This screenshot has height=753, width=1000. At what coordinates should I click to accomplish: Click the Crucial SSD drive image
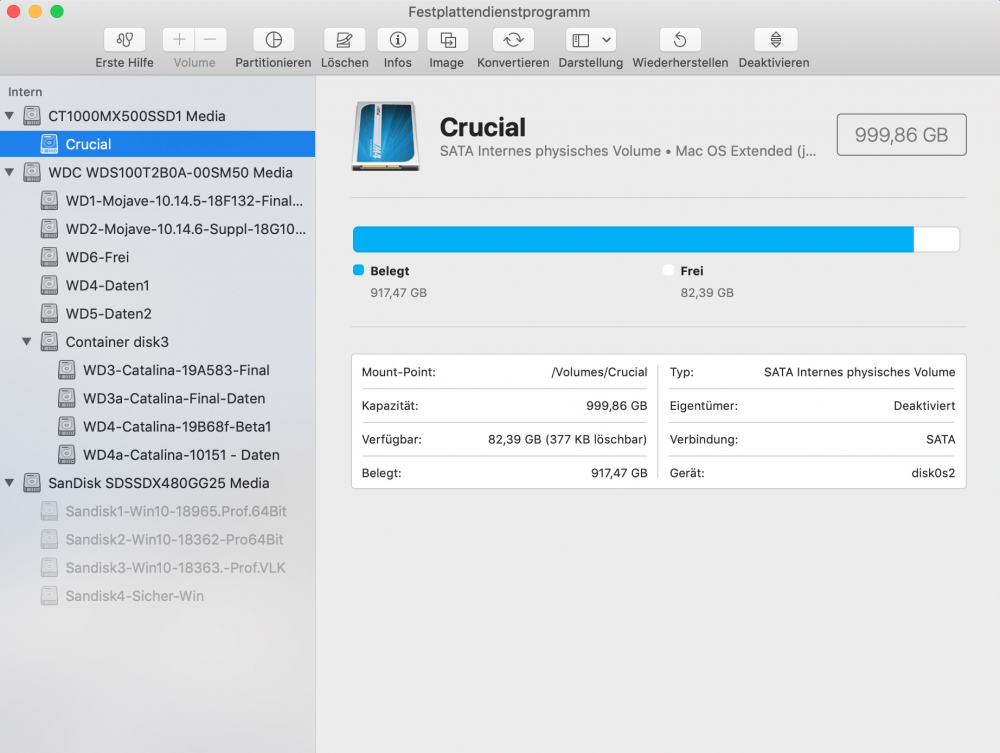point(386,136)
